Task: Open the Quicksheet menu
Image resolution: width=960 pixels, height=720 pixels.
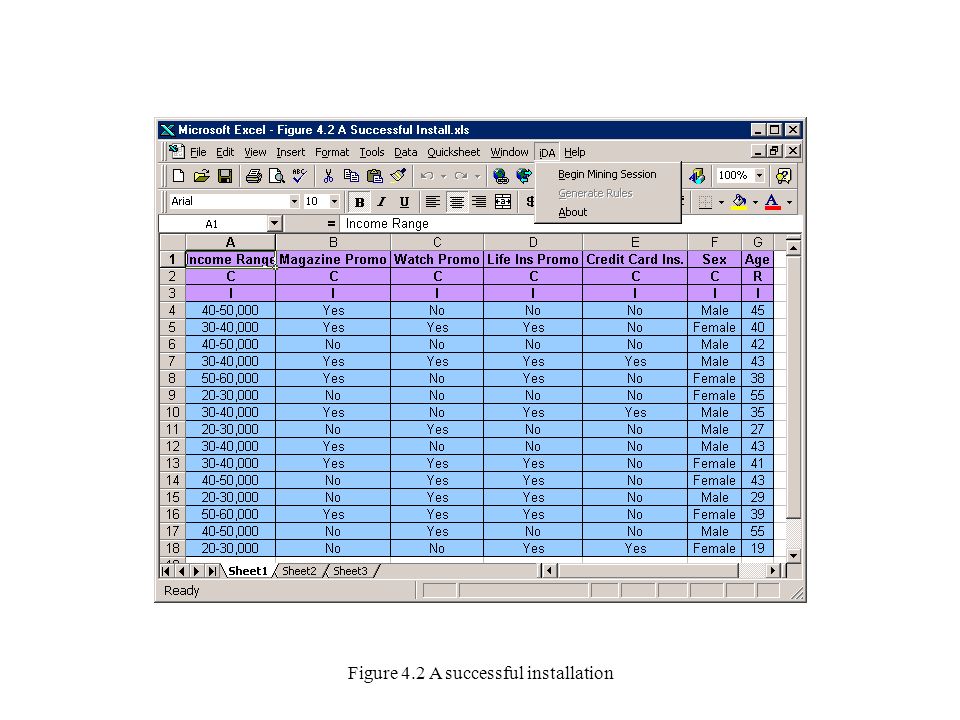Action: 454,152
